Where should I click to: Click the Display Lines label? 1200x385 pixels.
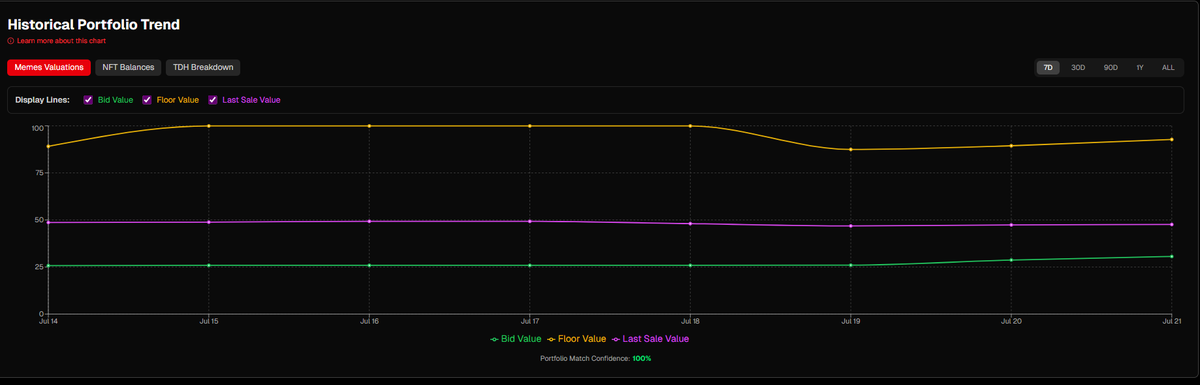tap(42, 100)
